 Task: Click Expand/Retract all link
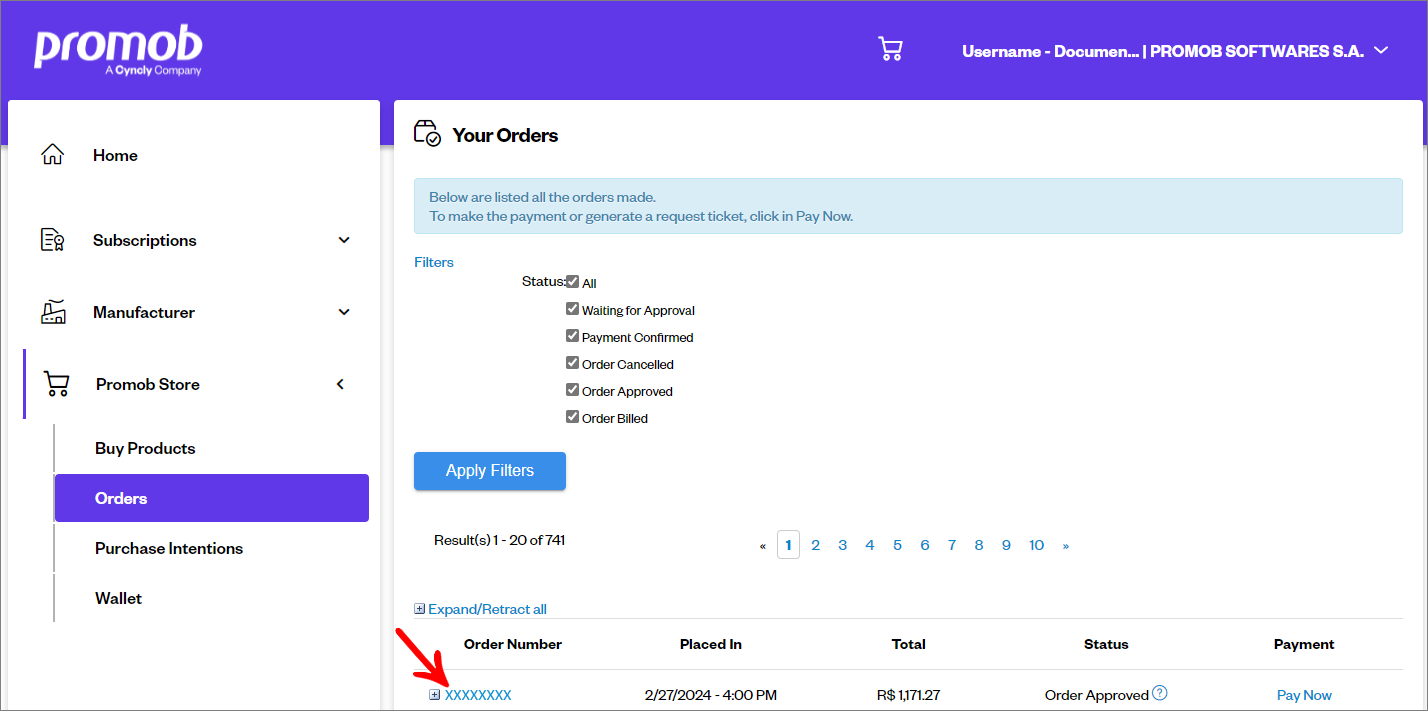[x=487, y=609]
